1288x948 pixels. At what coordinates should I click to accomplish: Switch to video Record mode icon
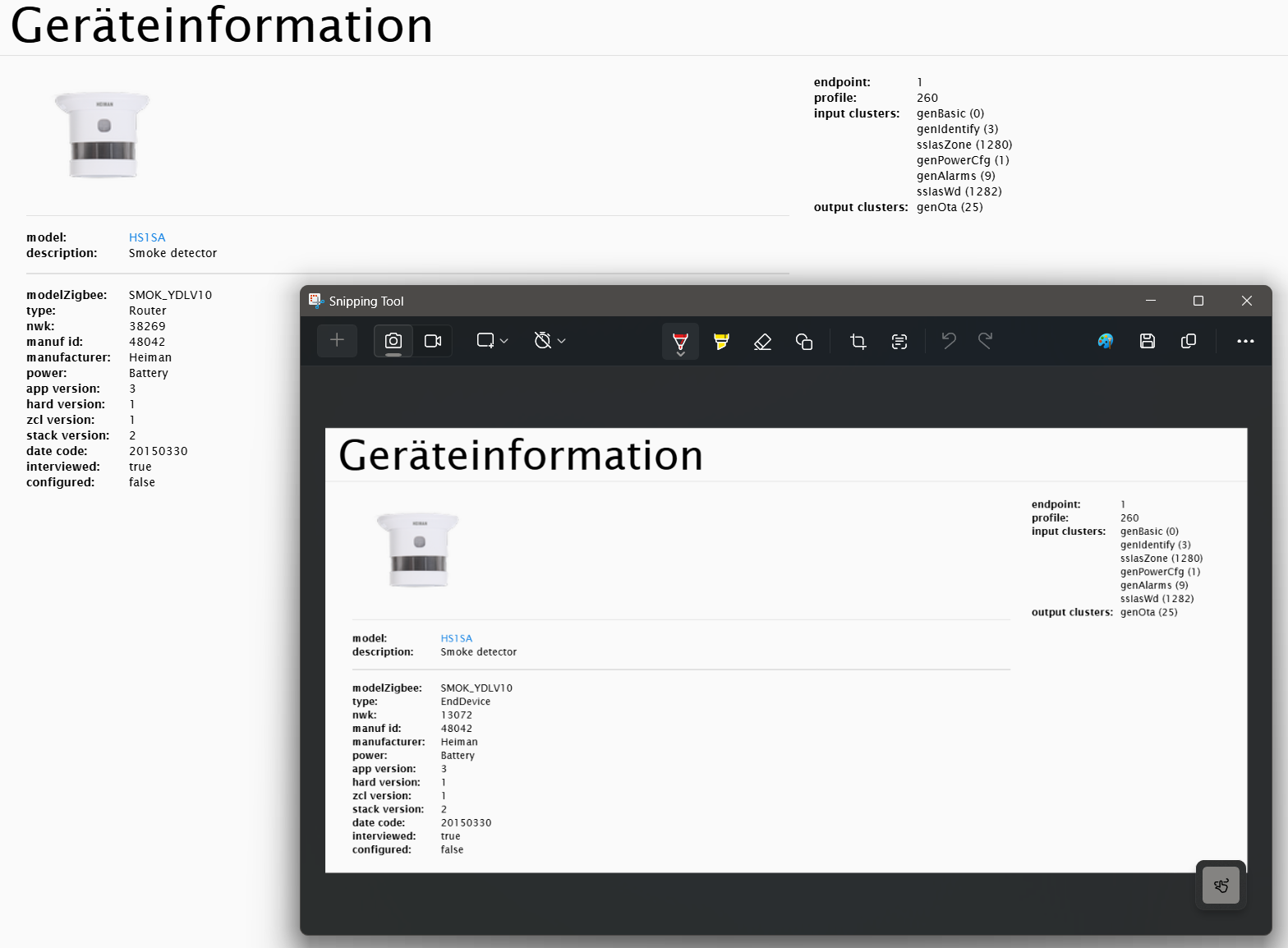tap(433, 340)
